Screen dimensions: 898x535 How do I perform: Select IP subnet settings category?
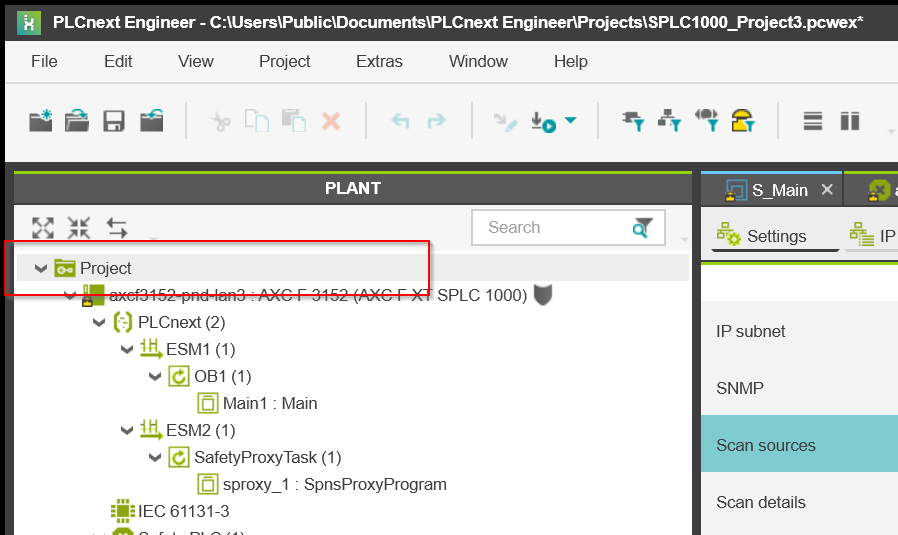point(799,331)
